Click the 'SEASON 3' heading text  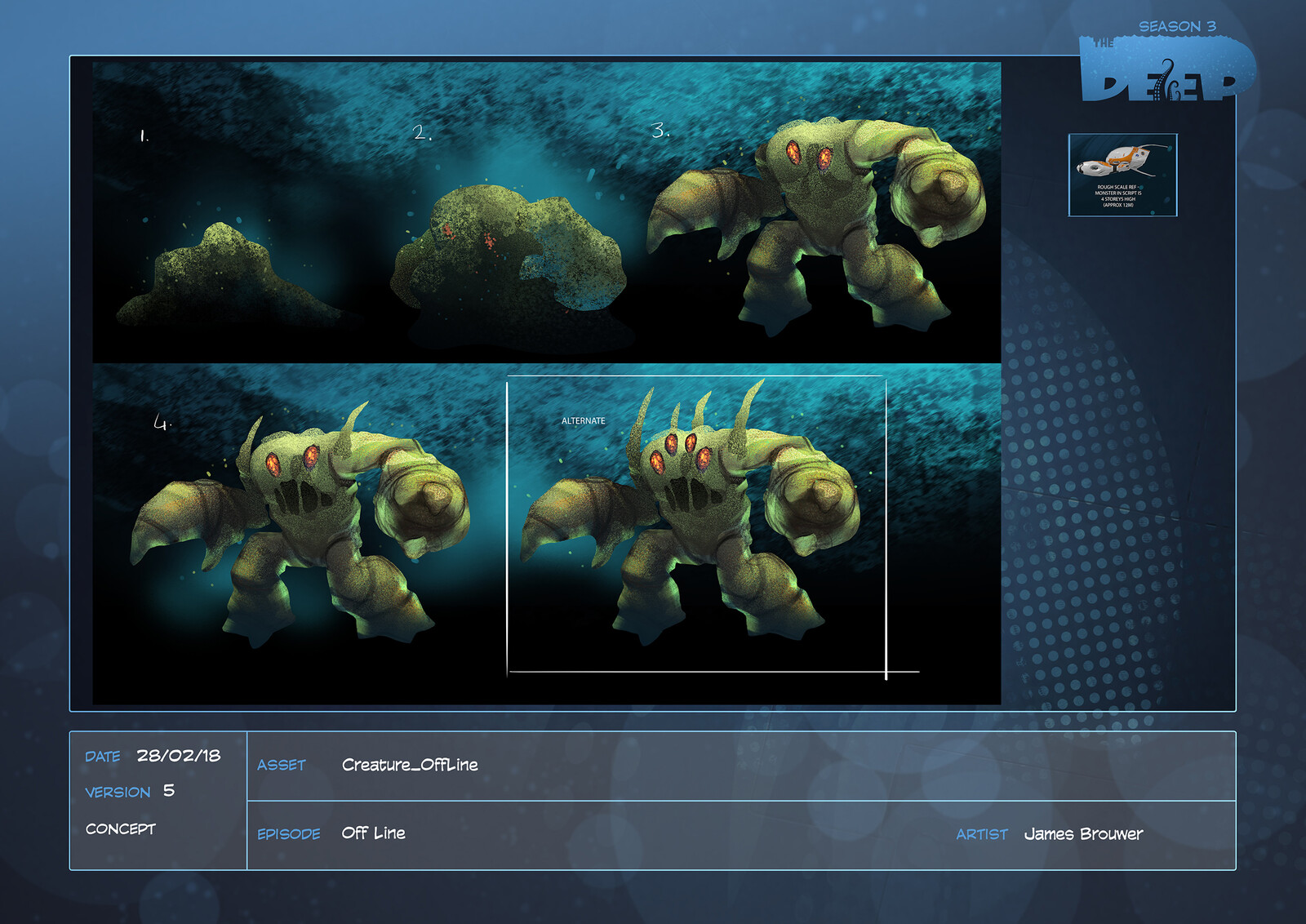click(x=1177, y=26)
